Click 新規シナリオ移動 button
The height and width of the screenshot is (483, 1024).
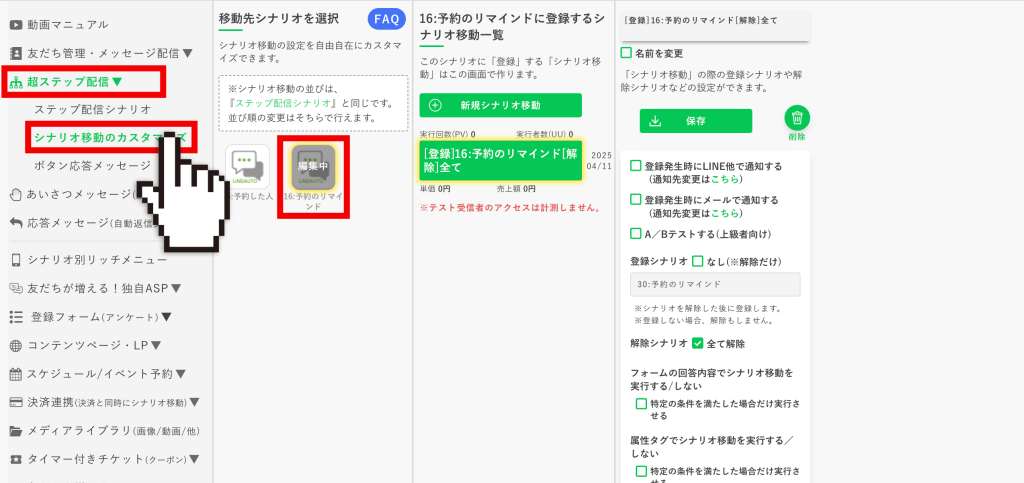(500, 105)
